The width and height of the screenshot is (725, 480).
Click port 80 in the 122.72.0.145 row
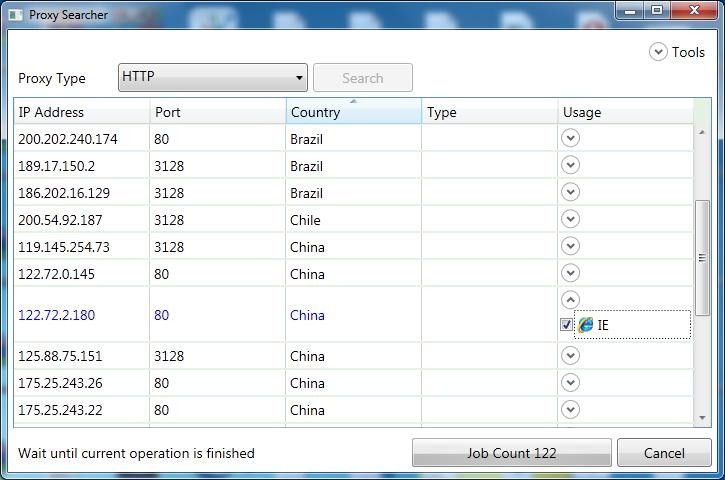pyautogui.click(x=161, y=274)
